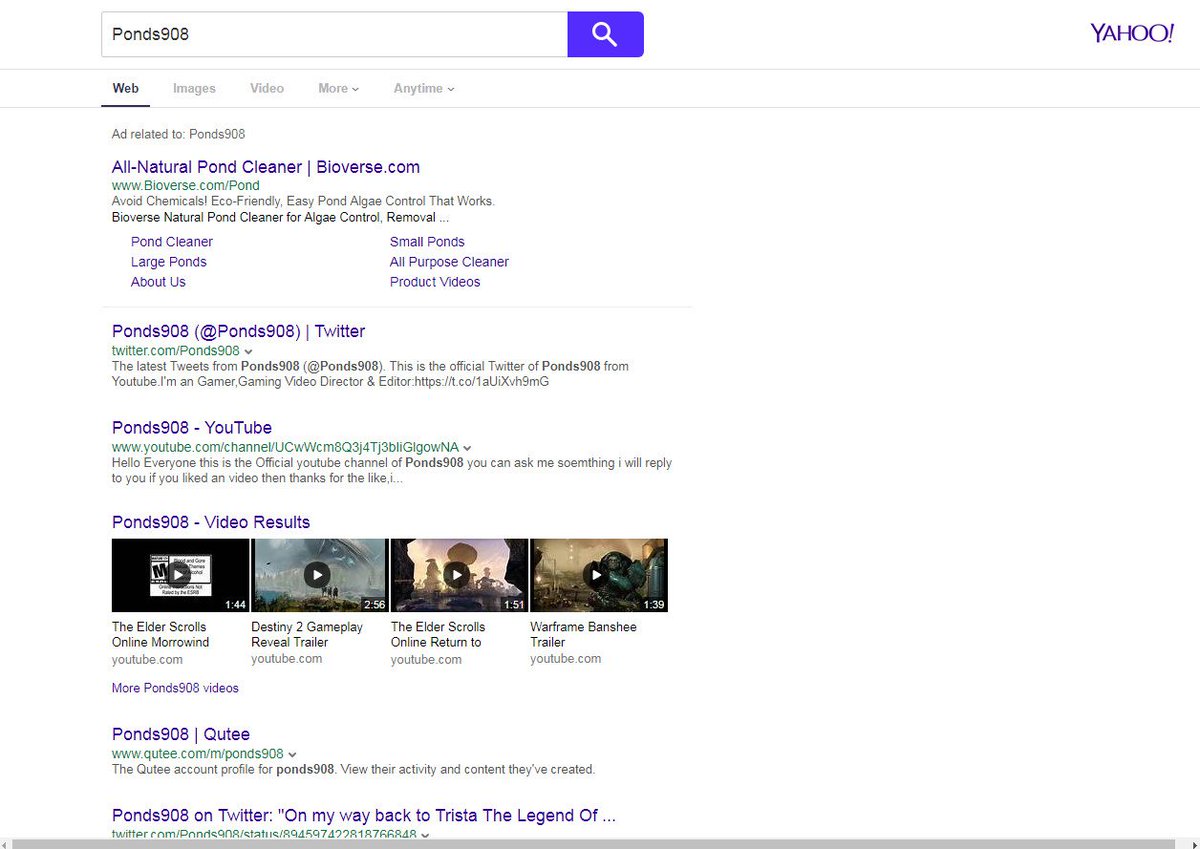Click the youtube.com channel green URL
This screenshot has height=849, width=1200.
click(286, 447)
